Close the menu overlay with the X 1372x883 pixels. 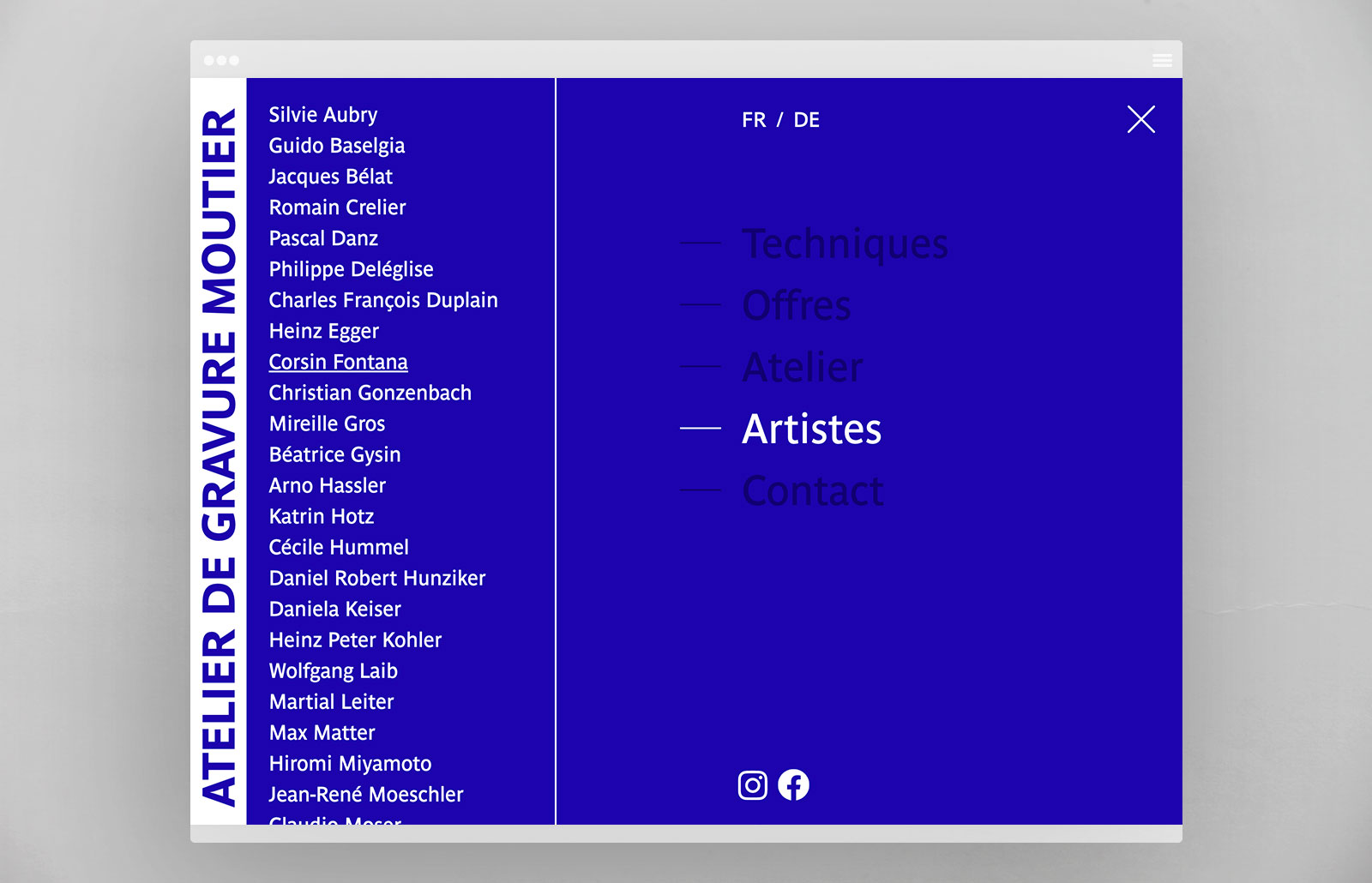[1140, 119]
